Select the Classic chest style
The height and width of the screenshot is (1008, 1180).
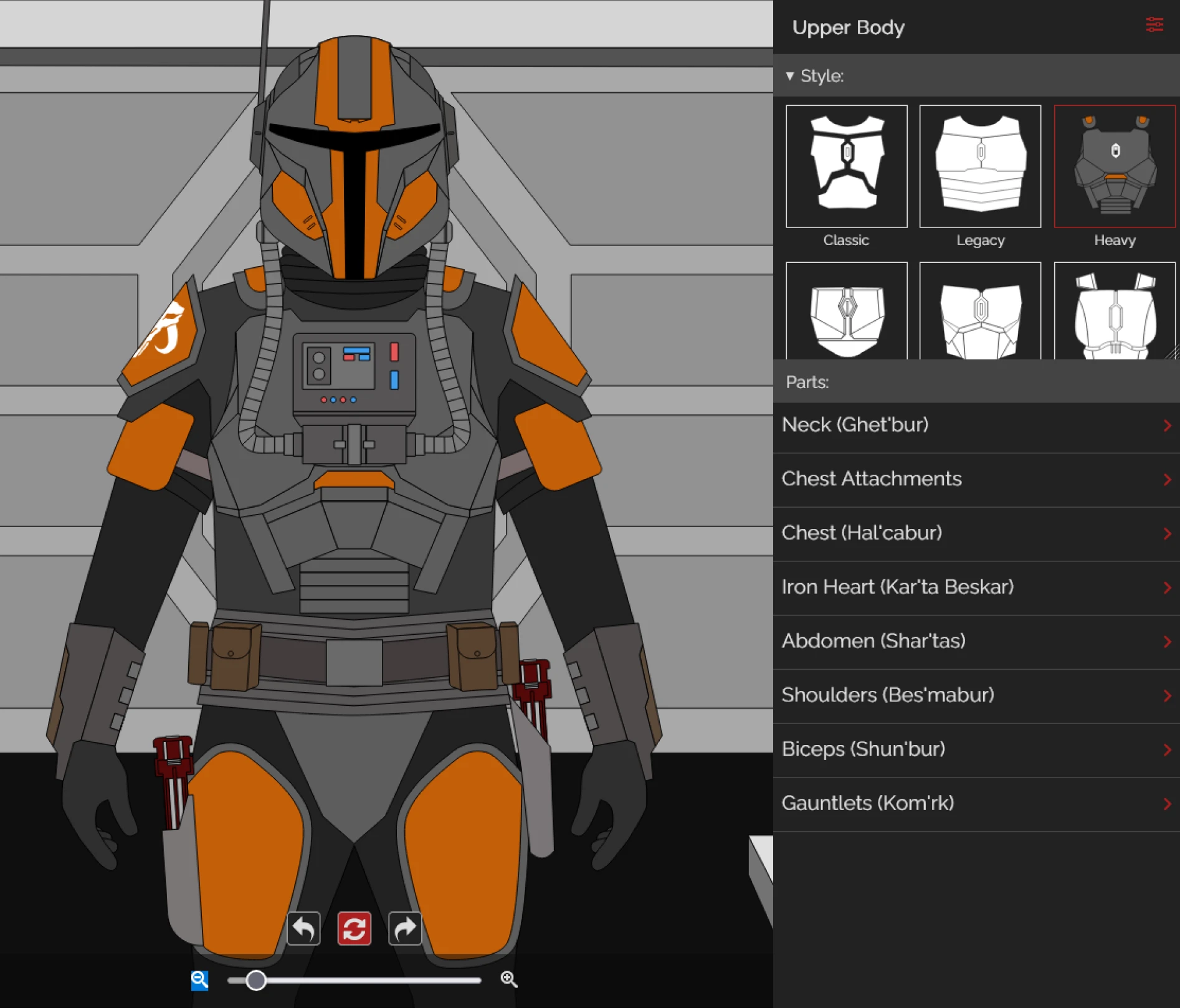coord(847,166)
